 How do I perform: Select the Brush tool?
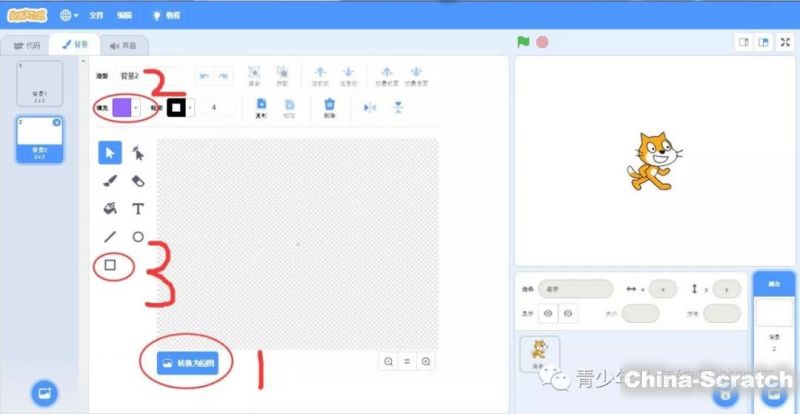111,181
